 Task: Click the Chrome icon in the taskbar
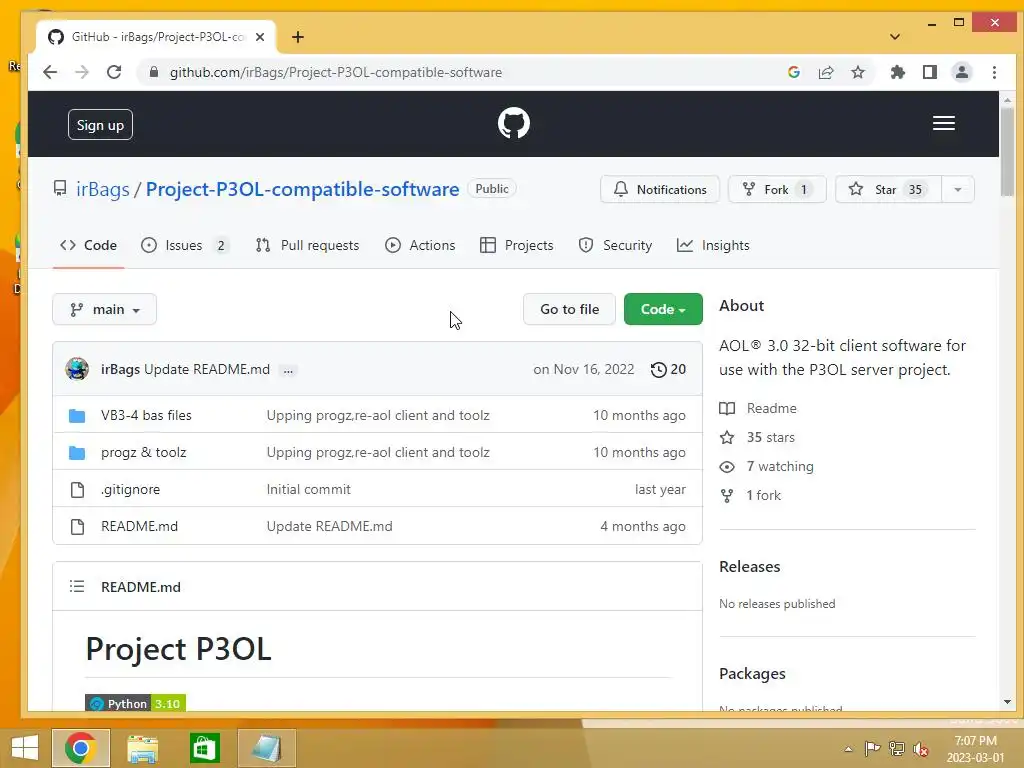pyautogui.click(x=81, y=748)
